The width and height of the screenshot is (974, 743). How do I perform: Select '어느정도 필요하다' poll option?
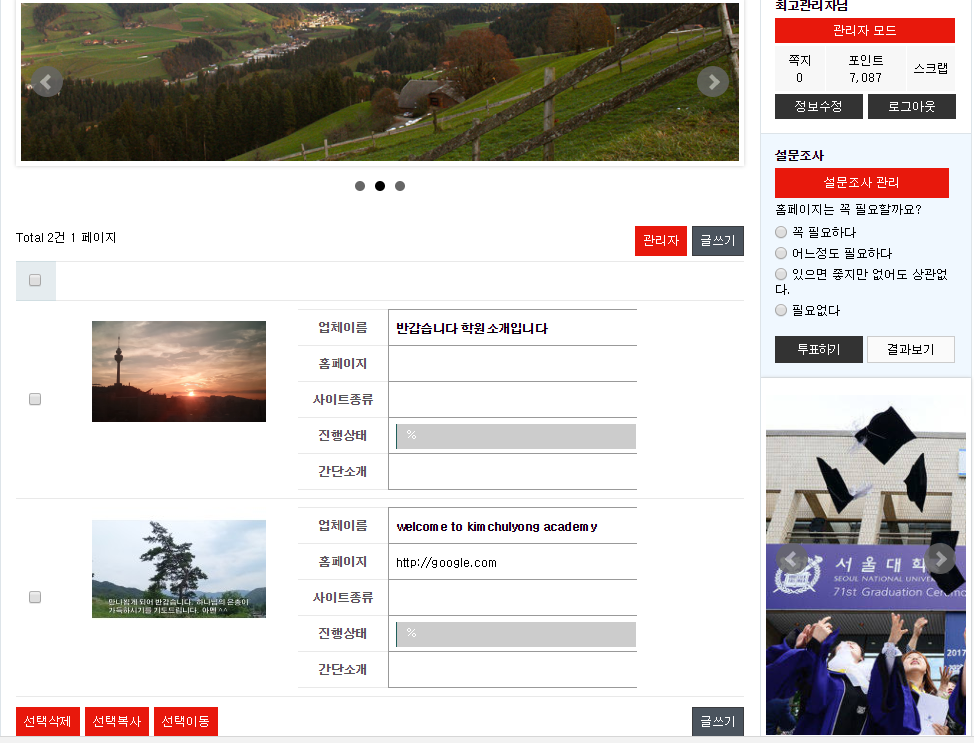[781, 253]
